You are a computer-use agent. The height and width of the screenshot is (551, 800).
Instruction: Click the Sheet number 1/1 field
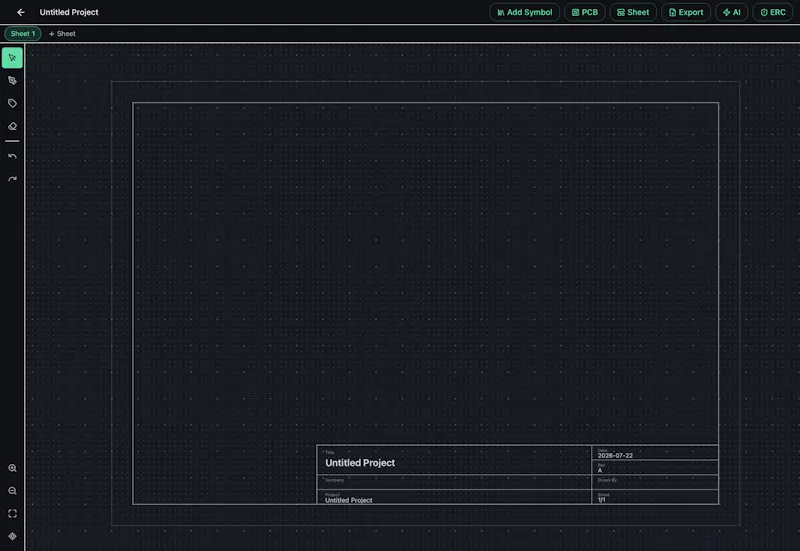[655, 497]
